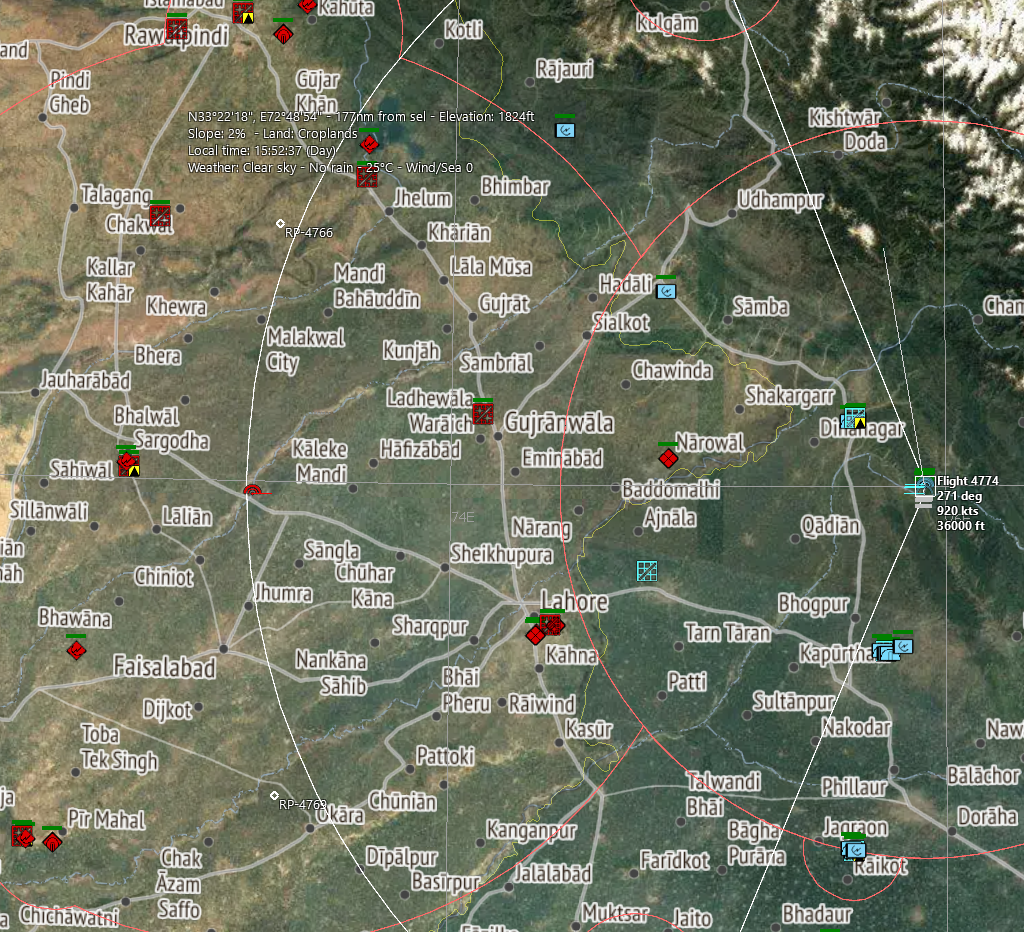Image resolution: width=1024 pixels, height=932 pixels.
Task: Select the hostile unit at far bottom-left
Action: click(x=22, y=836)
